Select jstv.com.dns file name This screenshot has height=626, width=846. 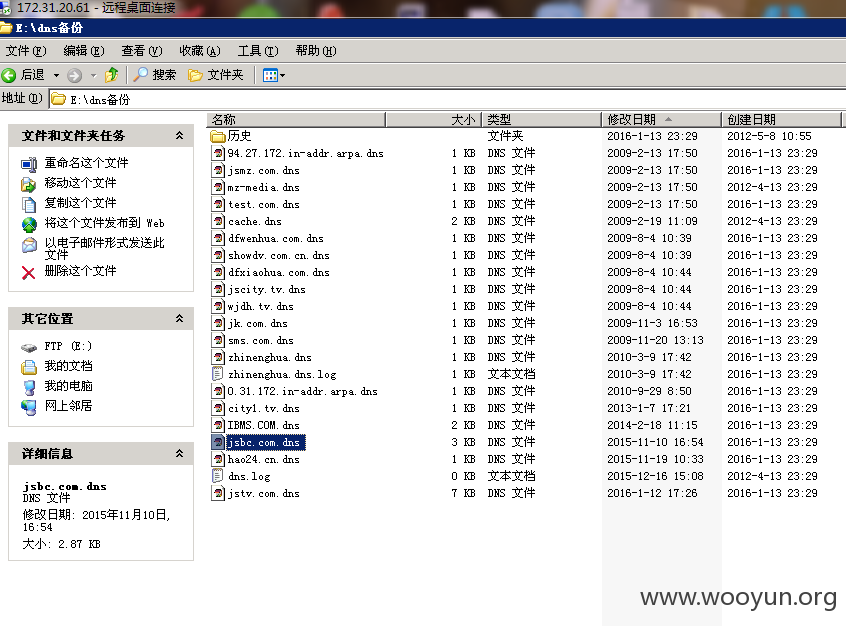(263, 493)
